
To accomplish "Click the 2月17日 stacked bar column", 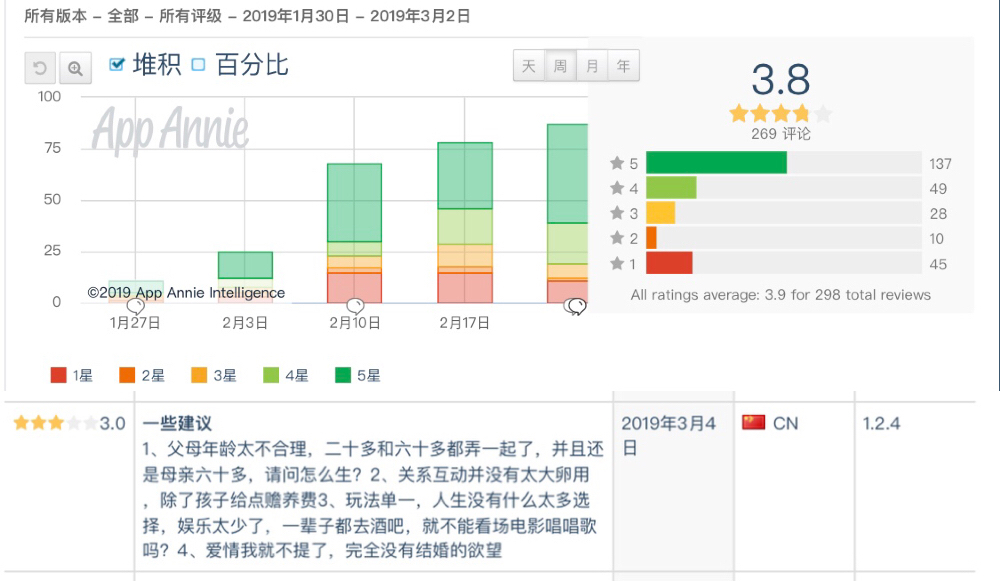I will tap(465, 223).
